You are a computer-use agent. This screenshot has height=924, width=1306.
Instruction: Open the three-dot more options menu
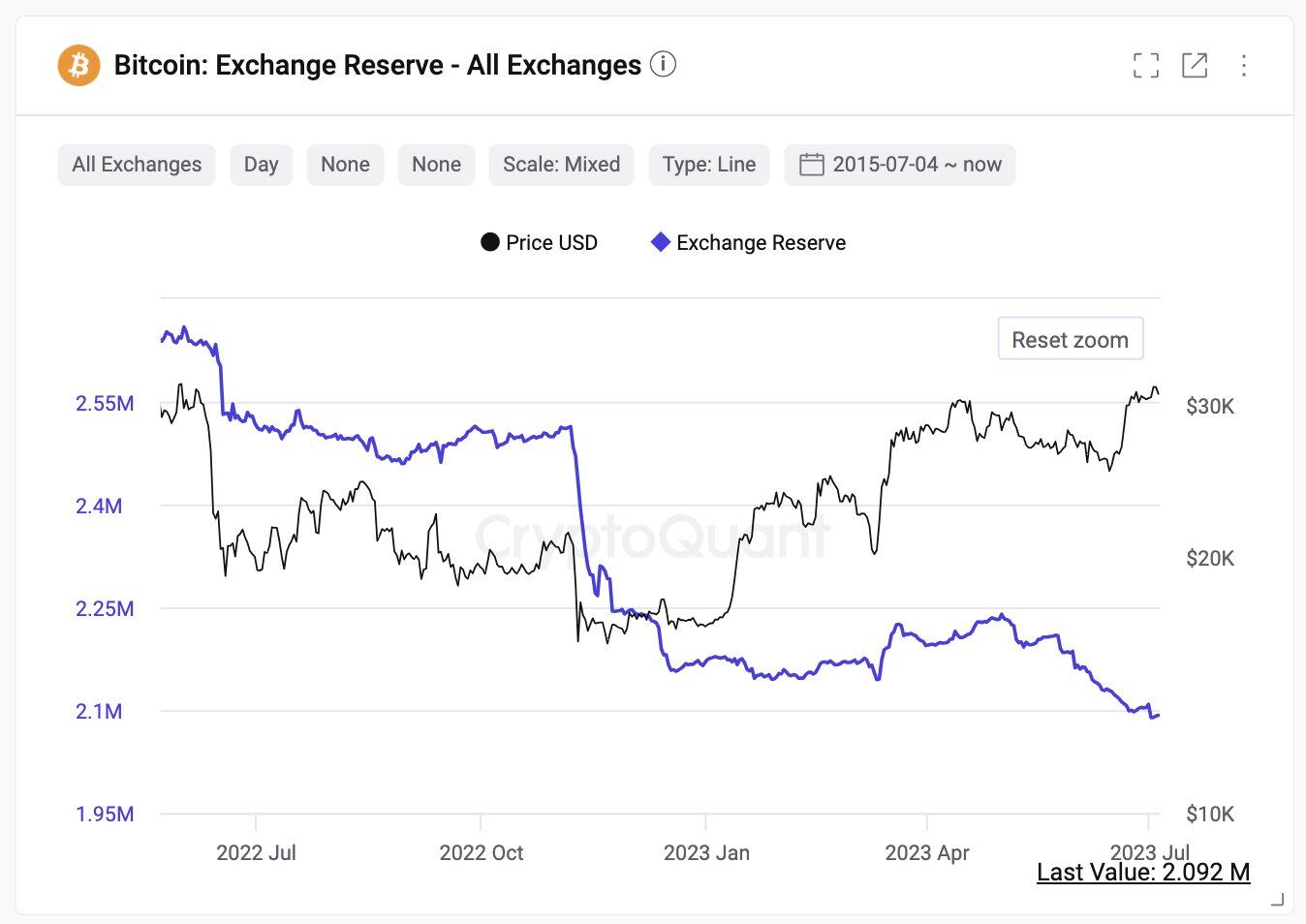pyautogui.click(x=1244, y=65)
